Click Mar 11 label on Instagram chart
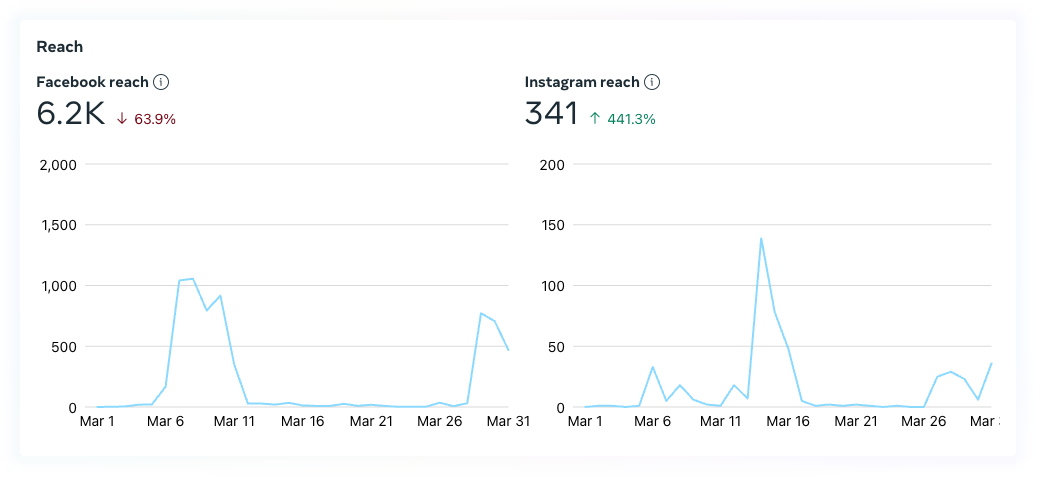 click(721, 422)
